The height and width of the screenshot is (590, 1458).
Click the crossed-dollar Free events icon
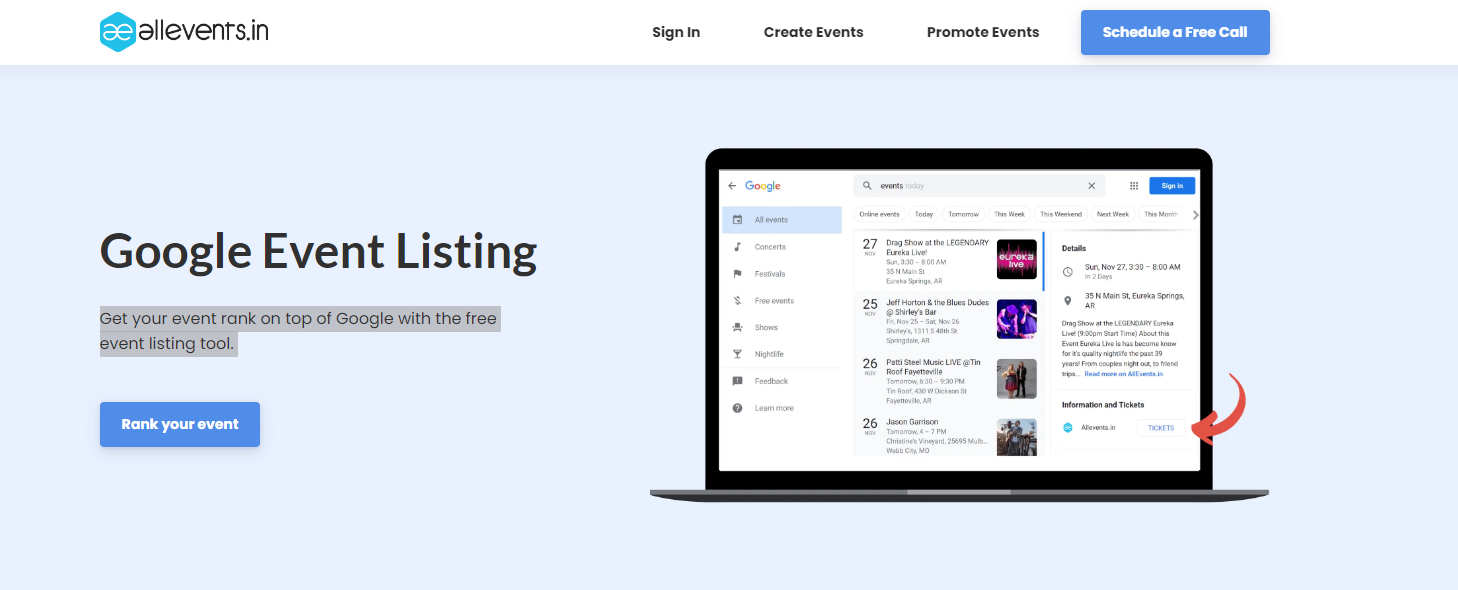pos(737,301)
